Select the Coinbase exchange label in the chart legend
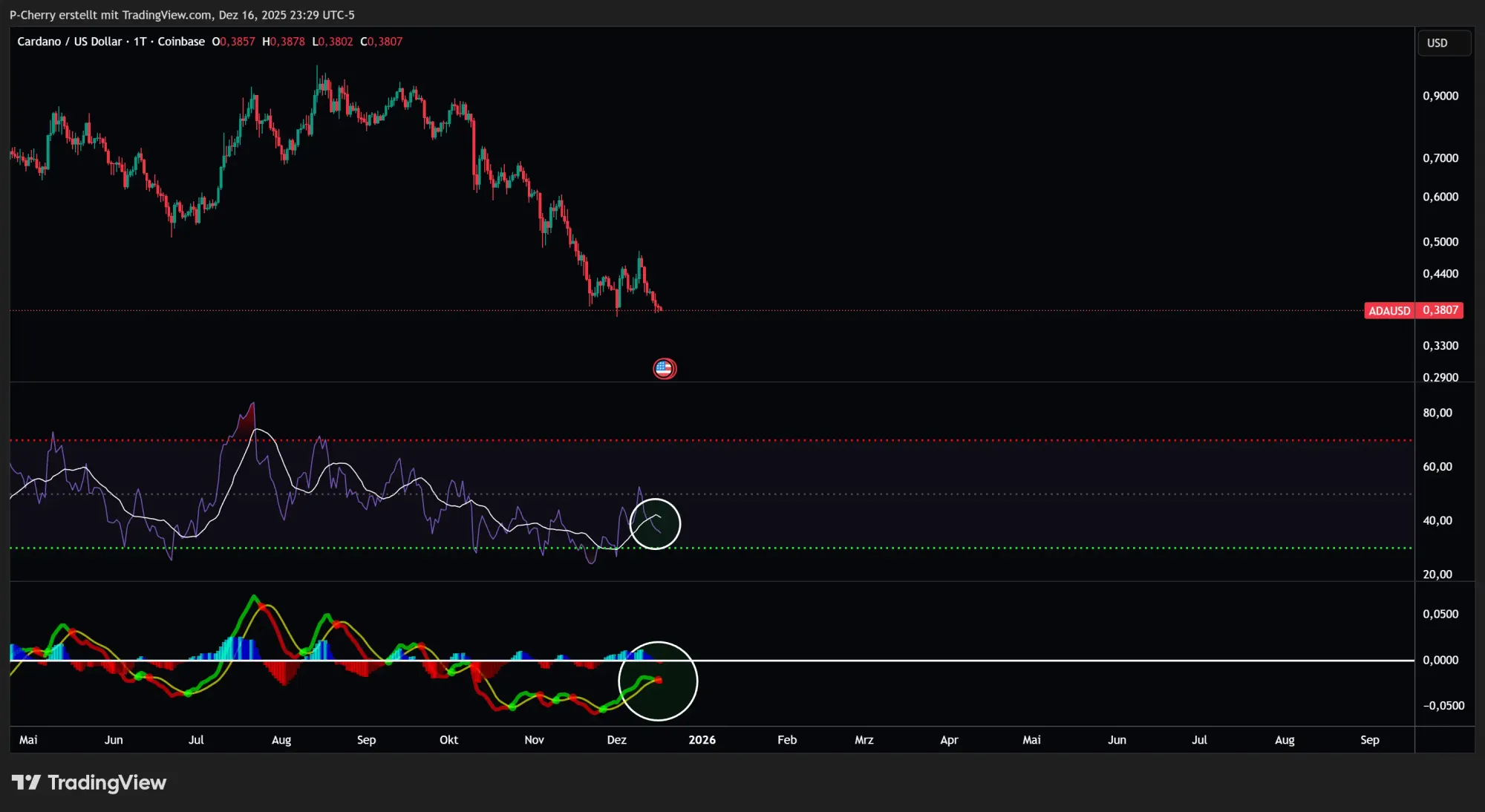Screen dimensions: 1485x812 (180, 42)
